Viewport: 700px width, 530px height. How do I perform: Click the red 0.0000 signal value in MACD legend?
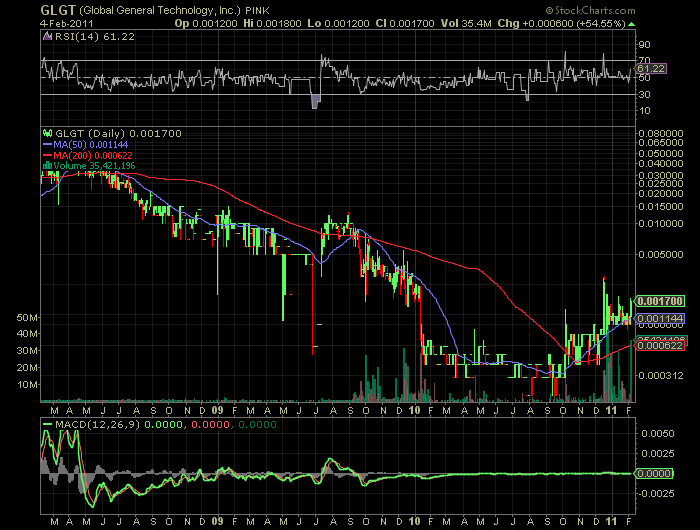(210, 425)
